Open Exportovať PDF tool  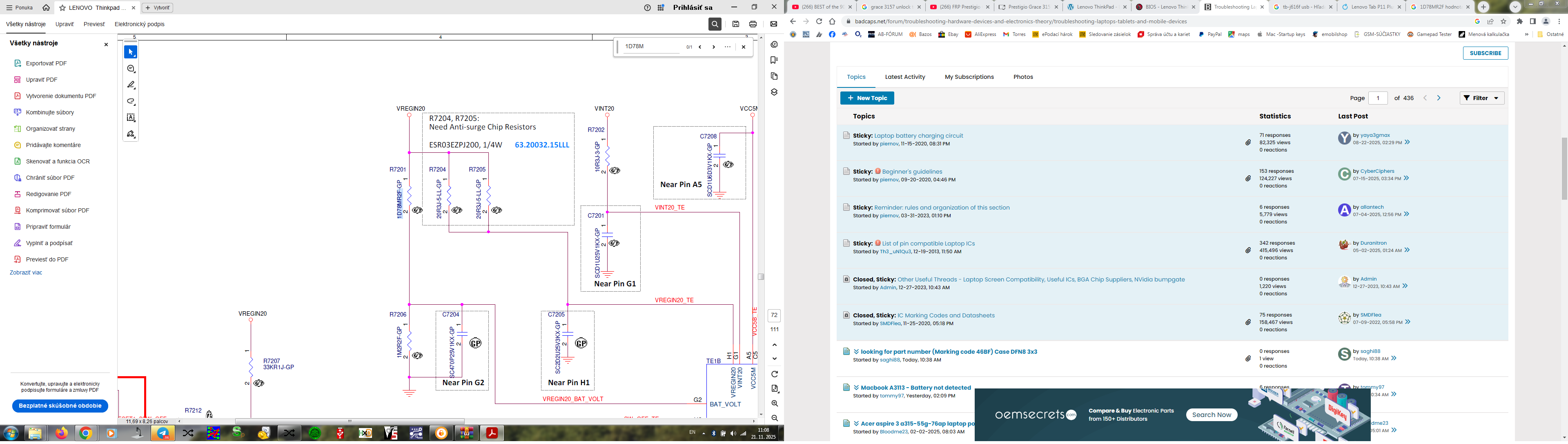tap(46, 63)
